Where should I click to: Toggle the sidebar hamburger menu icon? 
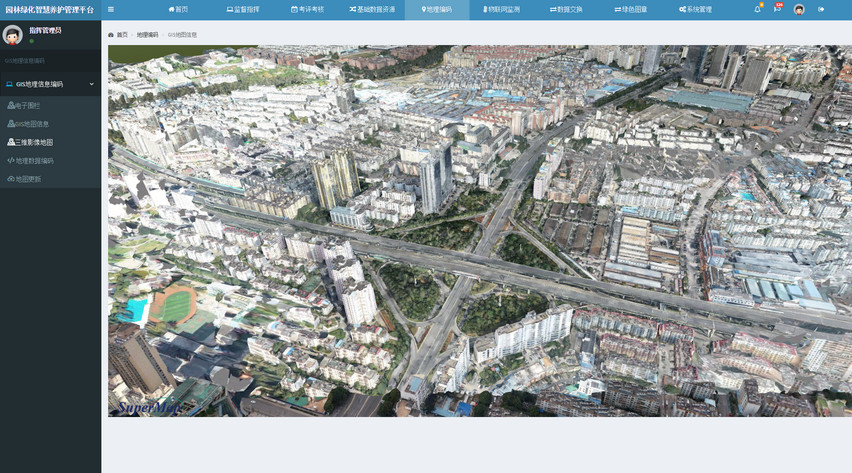click(111, 9)
